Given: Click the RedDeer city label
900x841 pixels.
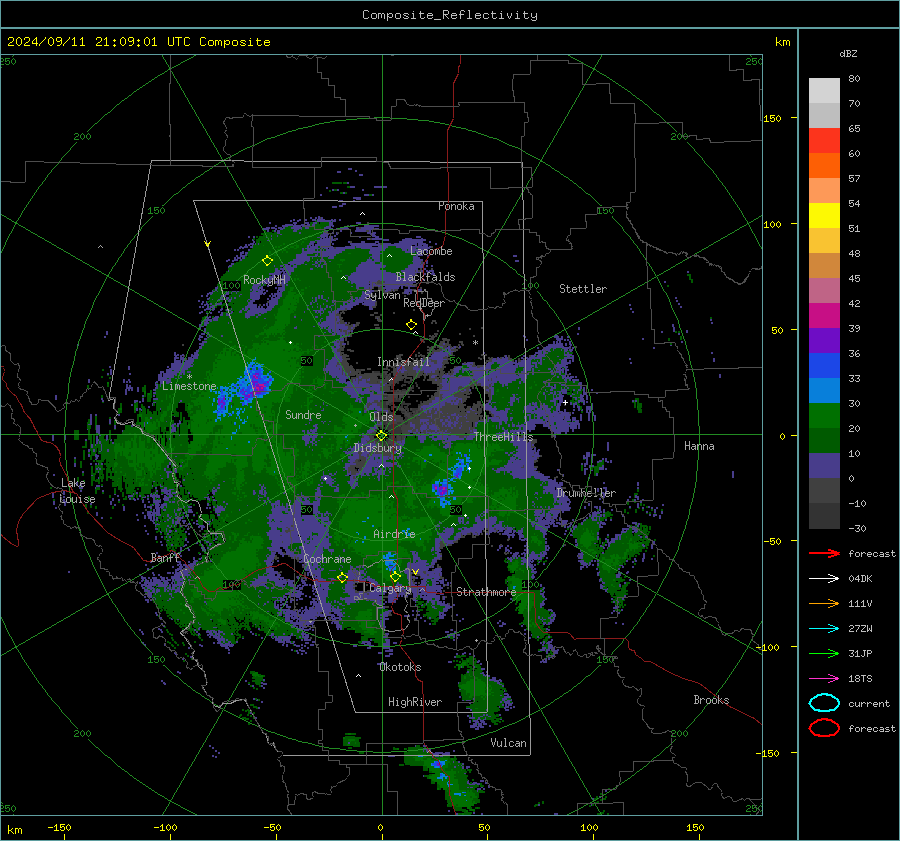Looking at the screenshot, I should (424, 303).
